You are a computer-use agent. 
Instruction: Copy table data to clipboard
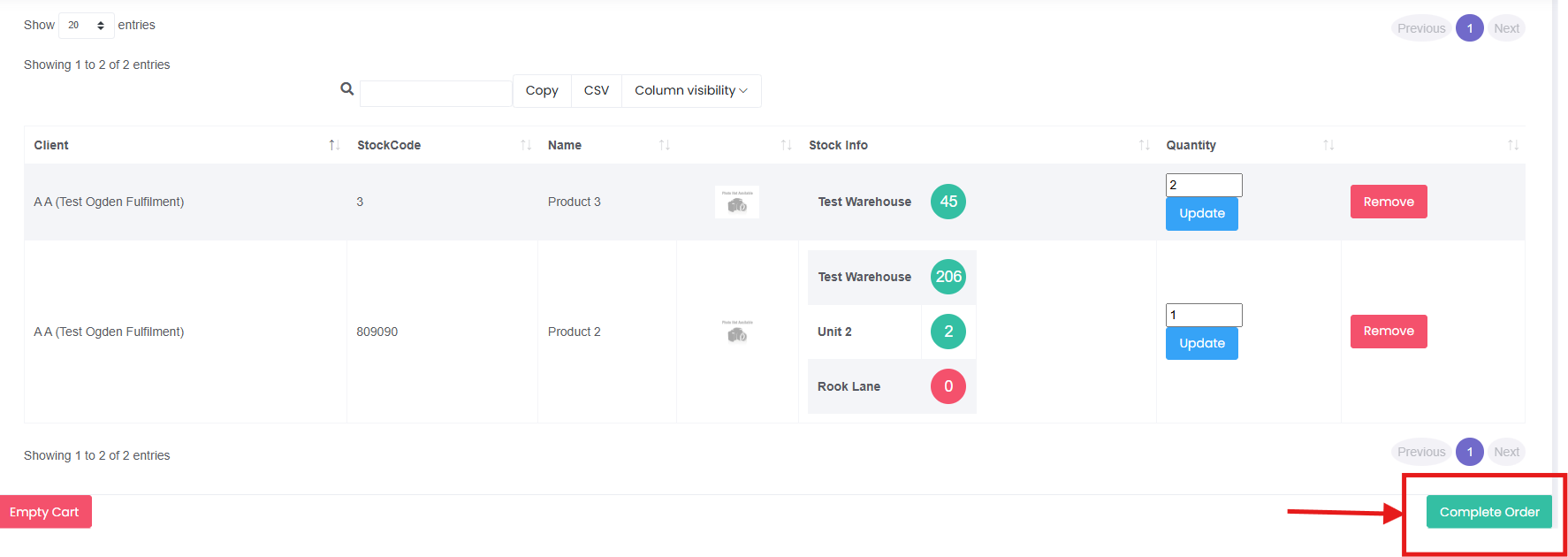coord(542,91)
